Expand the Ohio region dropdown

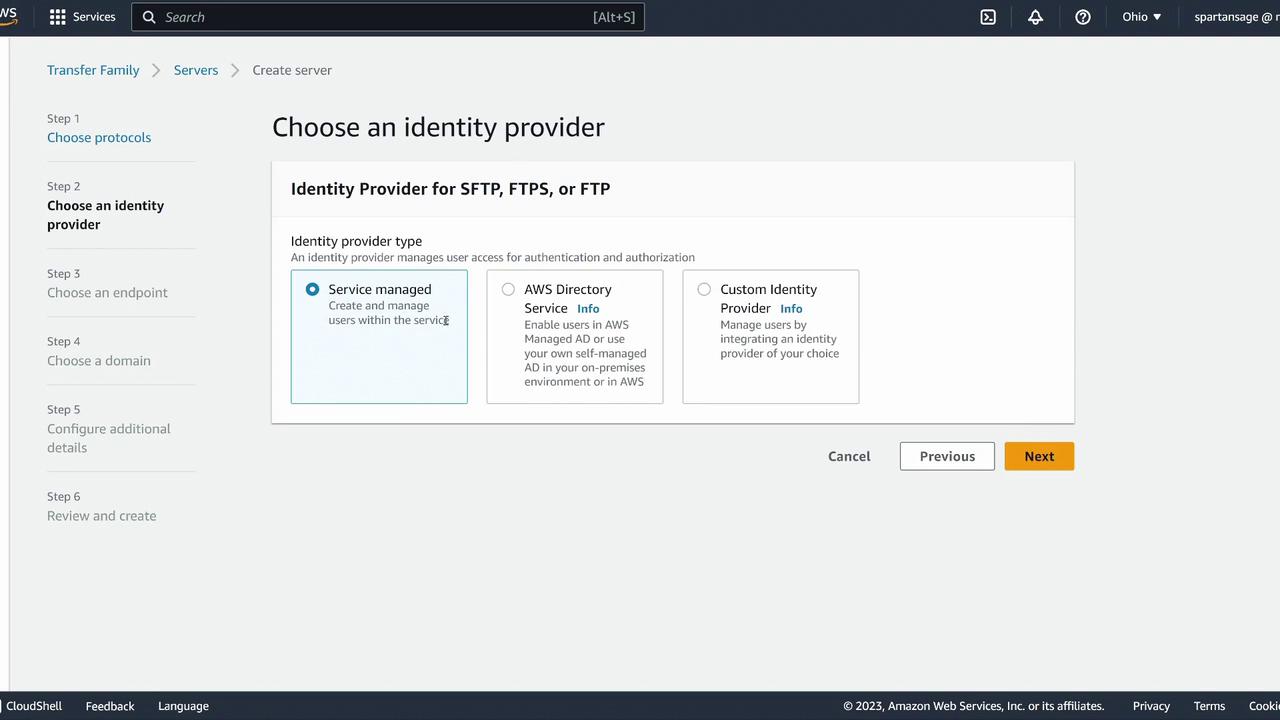pyautogui.click(x=1141, y=17)
